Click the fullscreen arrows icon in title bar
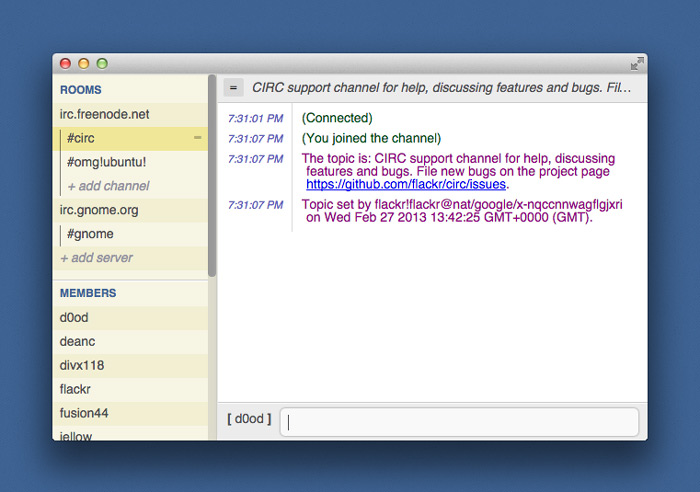700x492 pixels. pyautogui.click(x=637, y=63)
